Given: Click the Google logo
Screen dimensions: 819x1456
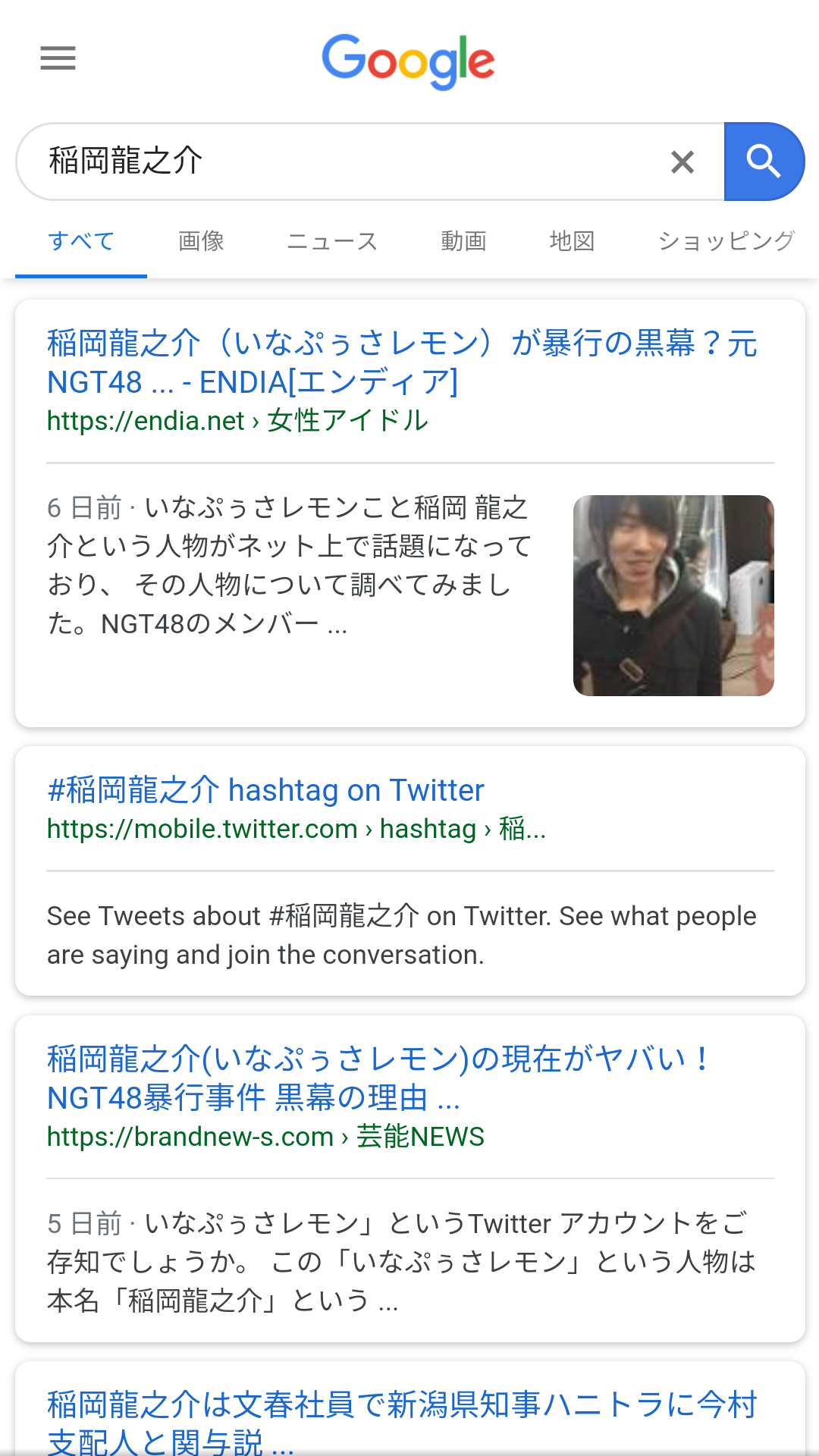Looking at the screenshot, I should click(408, 61).
